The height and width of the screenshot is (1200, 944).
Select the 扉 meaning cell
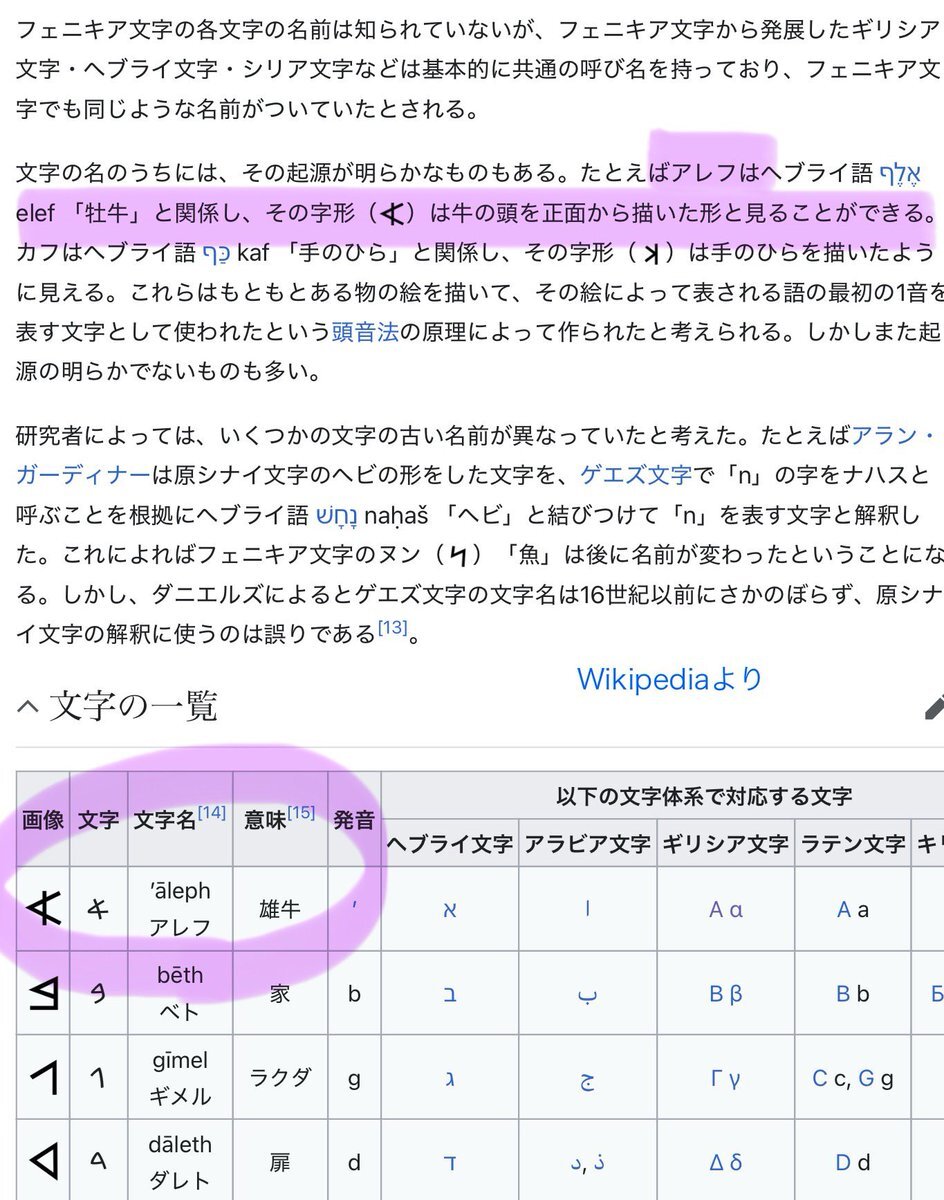coord(280,1160)
